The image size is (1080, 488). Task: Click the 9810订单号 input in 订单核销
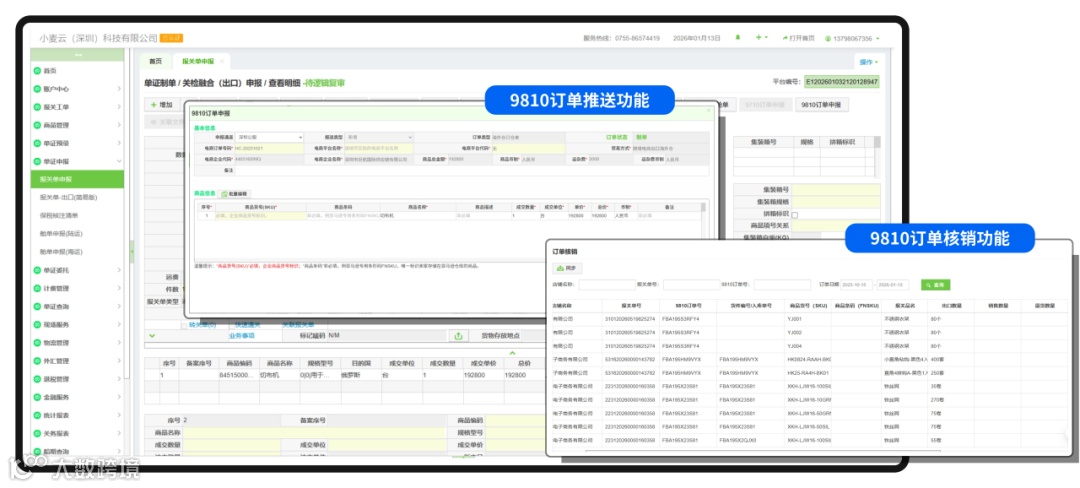(x=782, y=284)
